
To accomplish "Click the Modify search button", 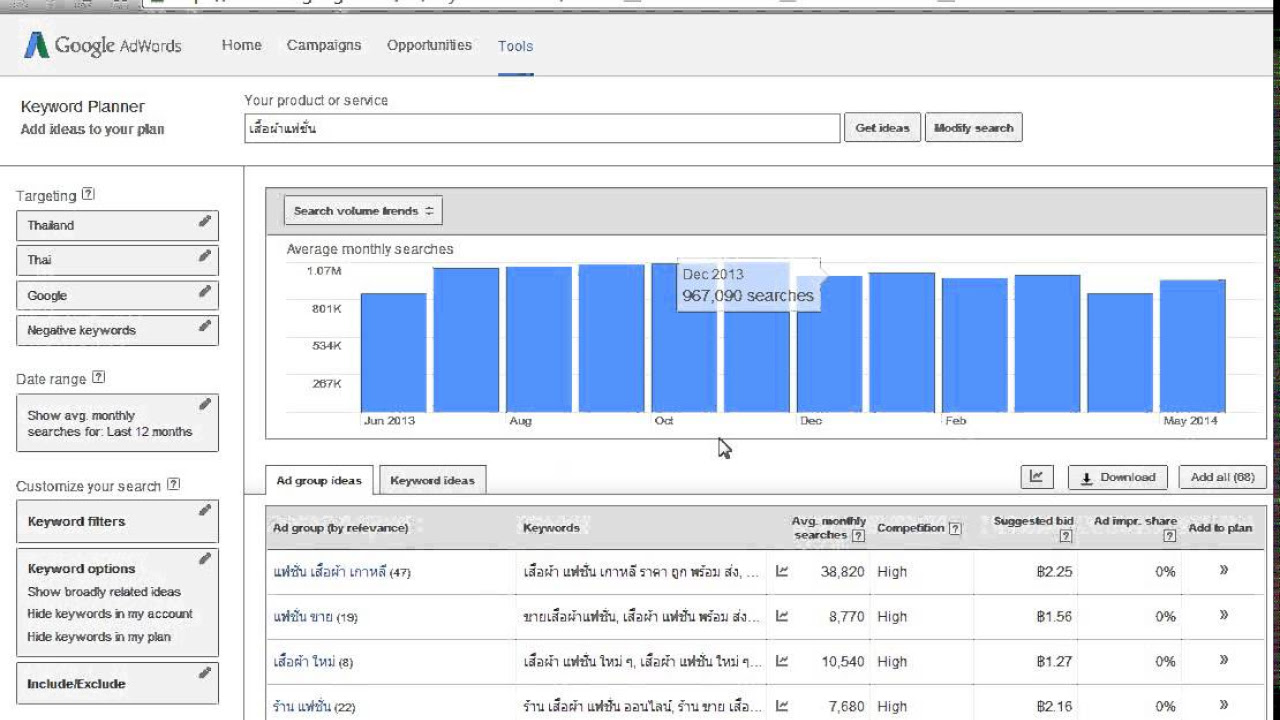I will (x=973, y=128).
